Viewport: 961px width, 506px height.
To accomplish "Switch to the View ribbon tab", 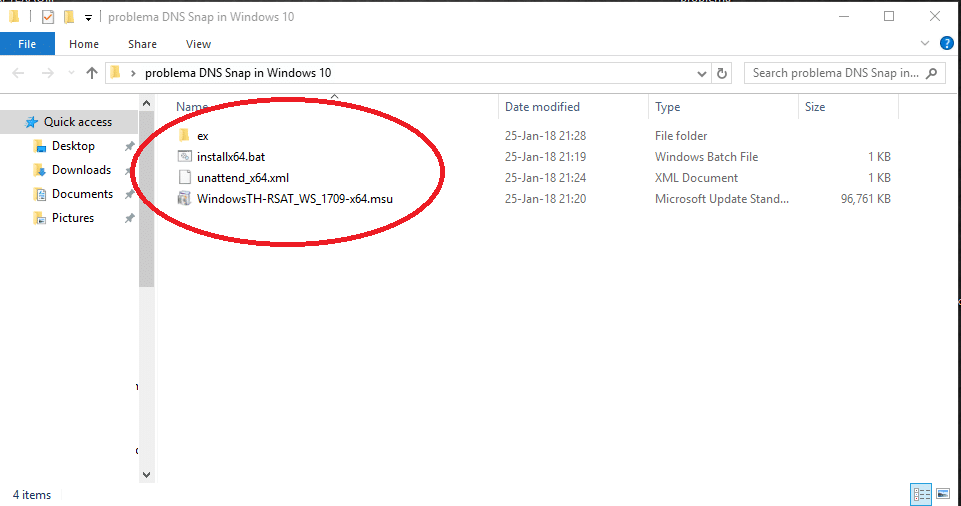I will (198, 44).
